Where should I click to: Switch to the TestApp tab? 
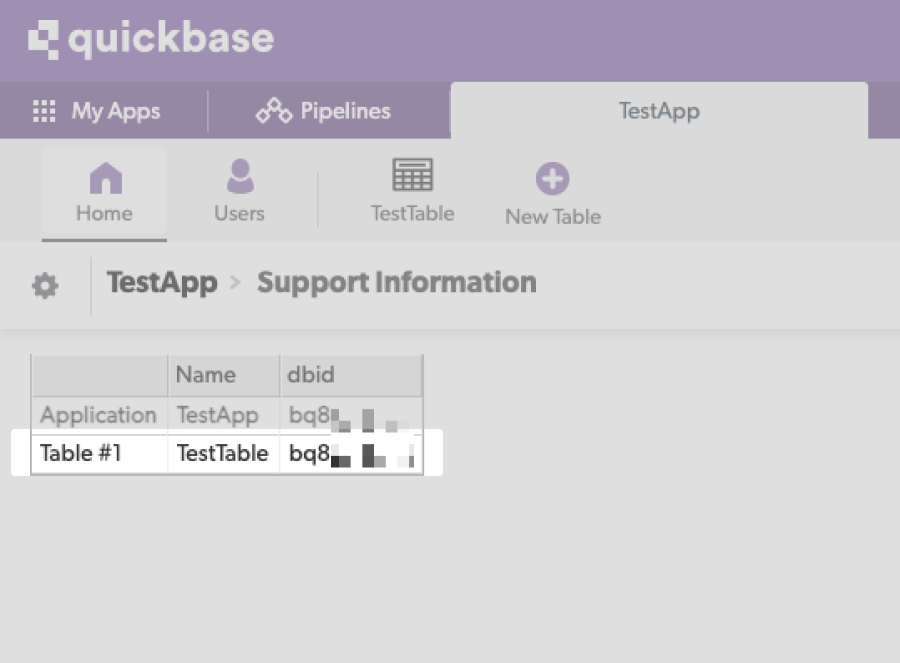point(659,111)
